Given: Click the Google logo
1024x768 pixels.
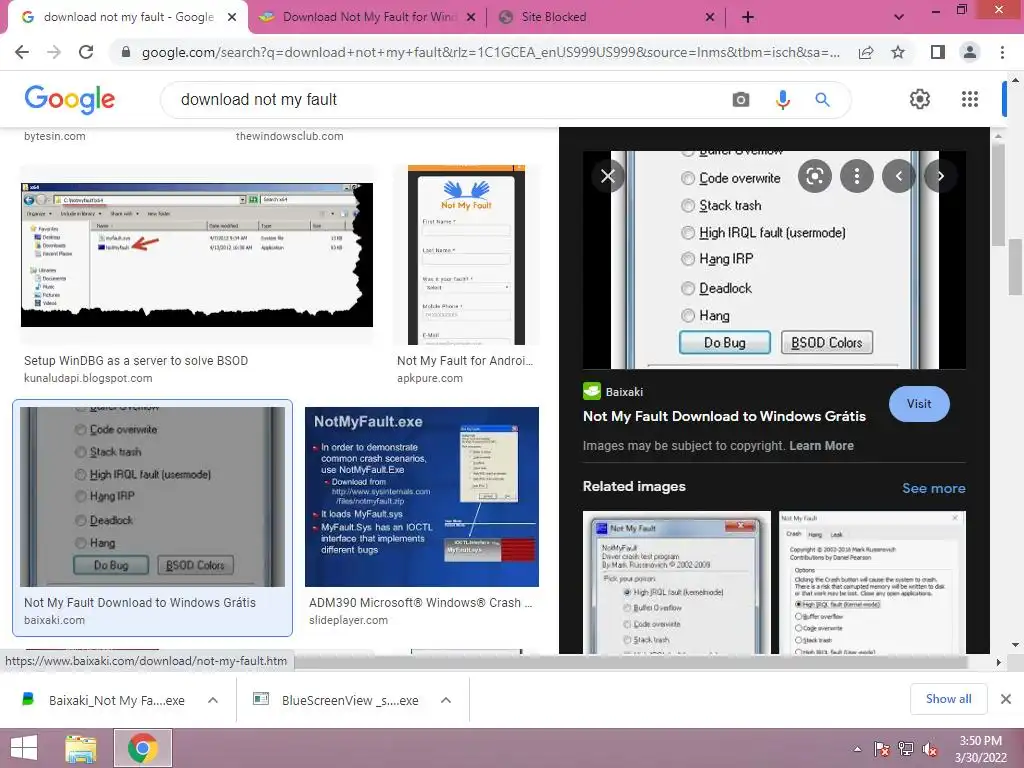Looking at the screenshot, I should point(69,100).
